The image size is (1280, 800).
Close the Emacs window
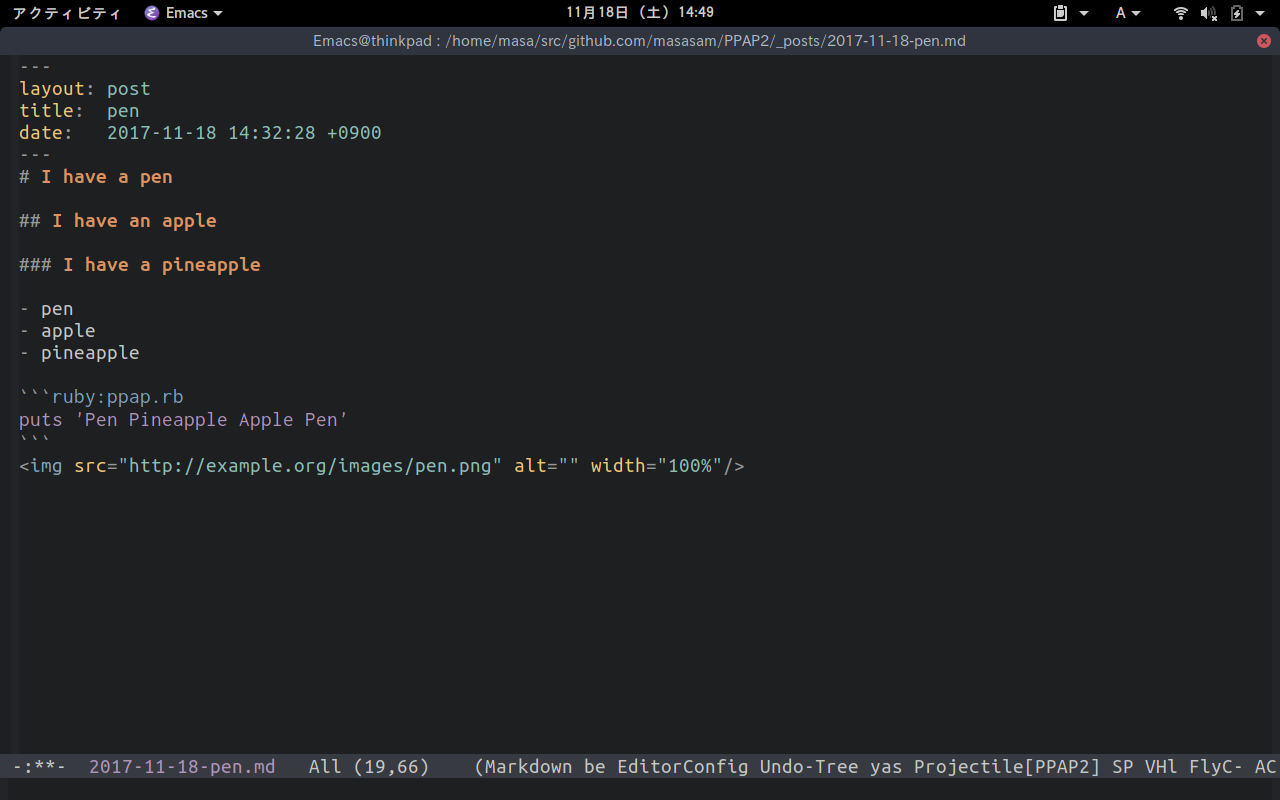[x=1264, y=41]
